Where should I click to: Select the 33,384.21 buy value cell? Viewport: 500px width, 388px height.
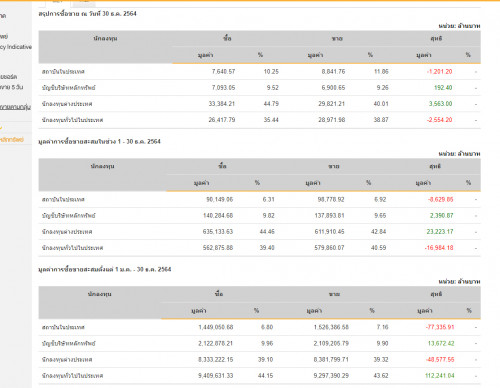click(x=222, y=104)
